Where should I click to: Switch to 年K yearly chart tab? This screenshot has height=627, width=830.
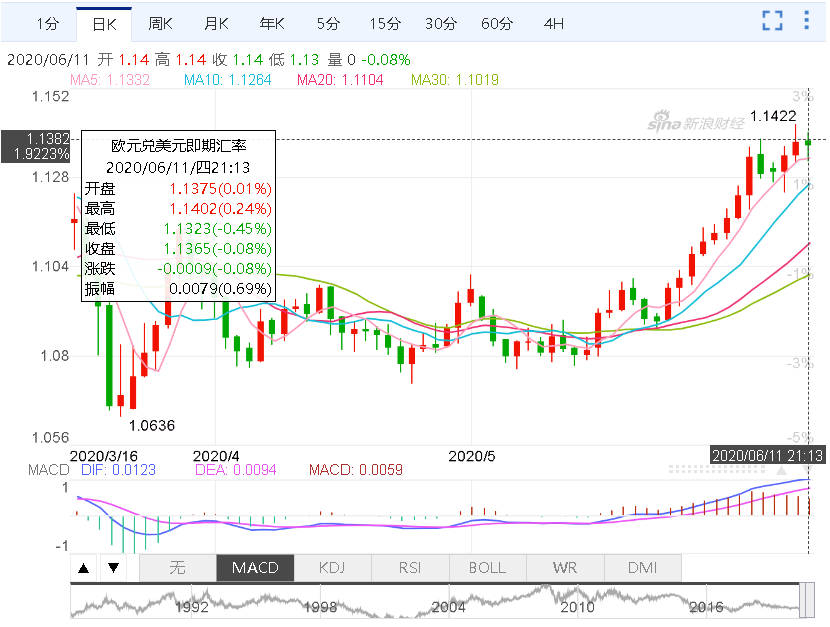click(x=272, y=24)
